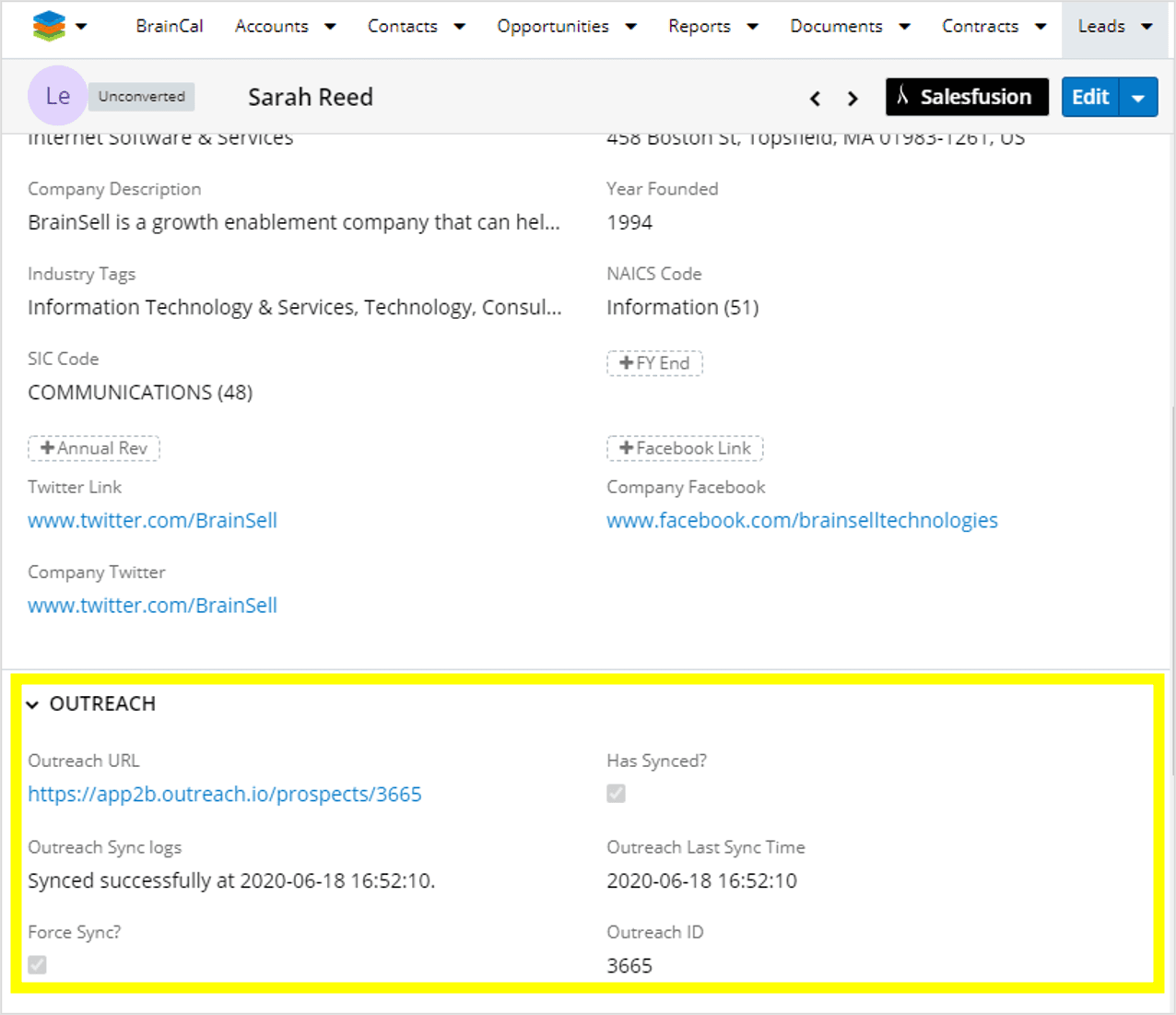Open the Outreach prospect URL link

point(225,795)
